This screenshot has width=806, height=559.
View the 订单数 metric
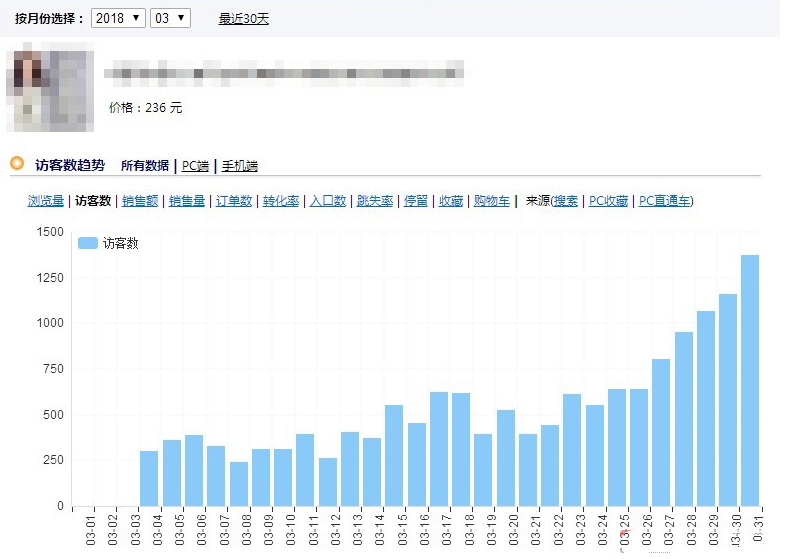[234, 201]
